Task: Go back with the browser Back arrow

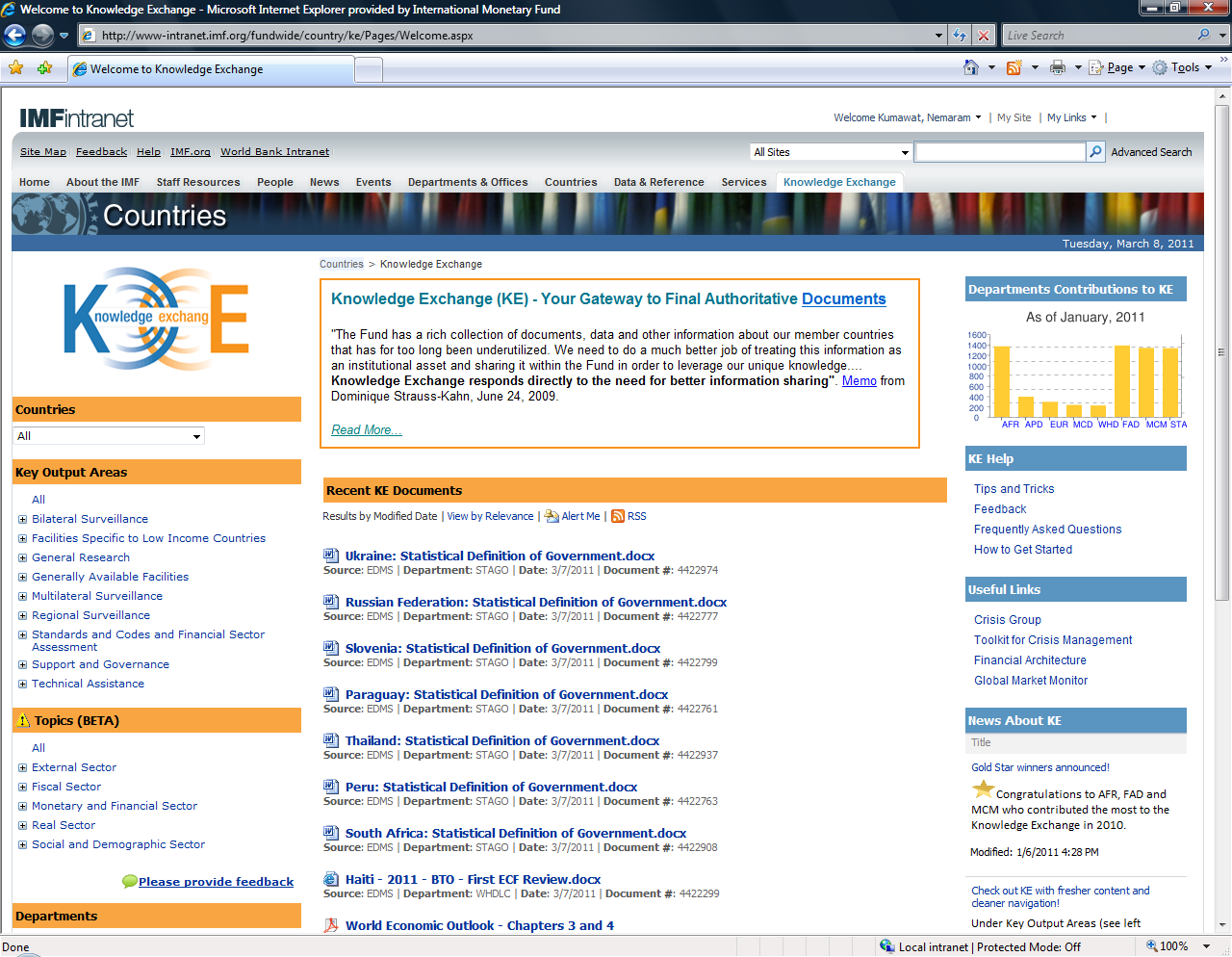Action: (x=14, y=36)
